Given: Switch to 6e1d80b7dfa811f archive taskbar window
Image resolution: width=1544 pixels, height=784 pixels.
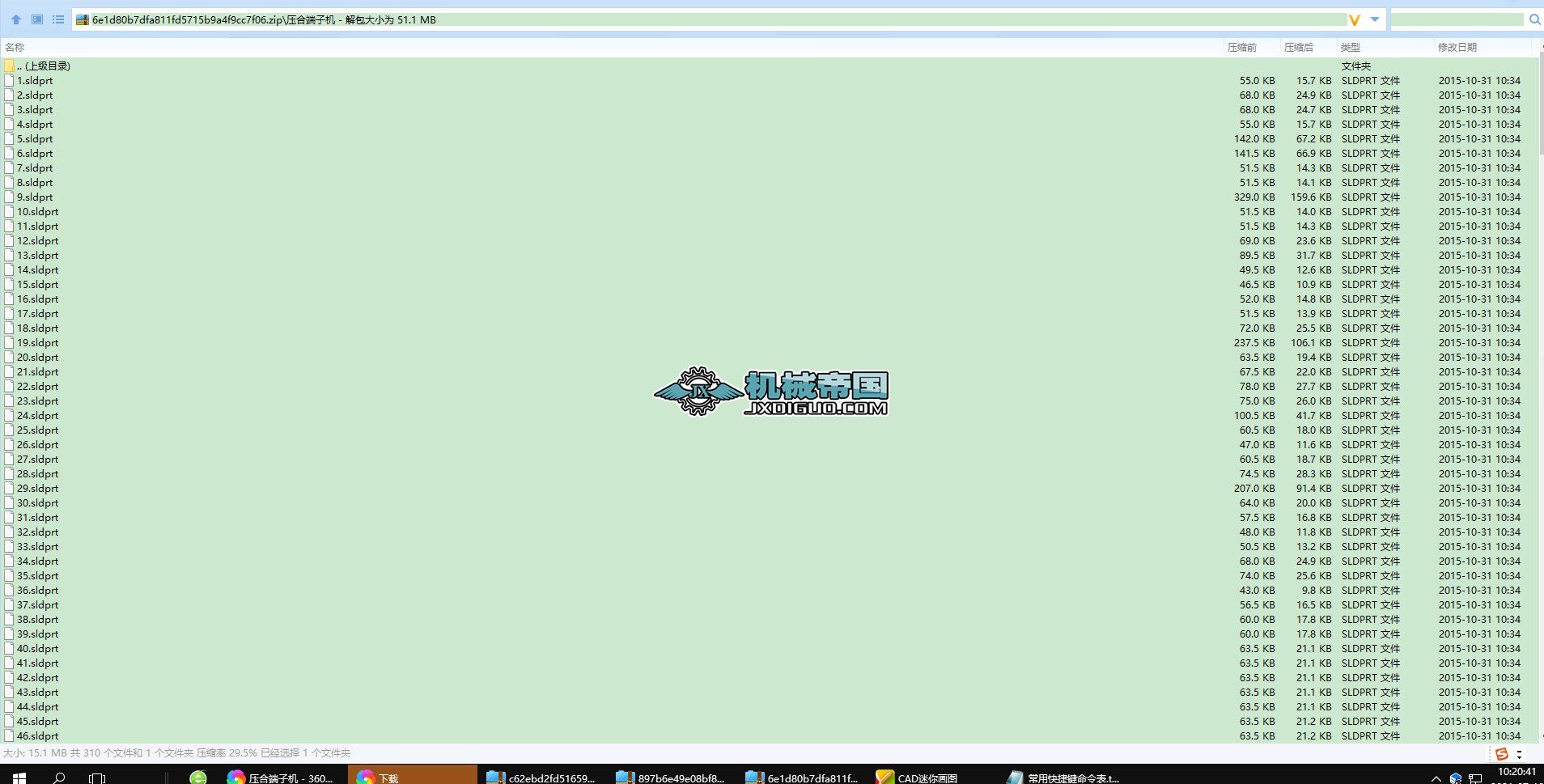Looking at the screenshot, I should [801, 777].
